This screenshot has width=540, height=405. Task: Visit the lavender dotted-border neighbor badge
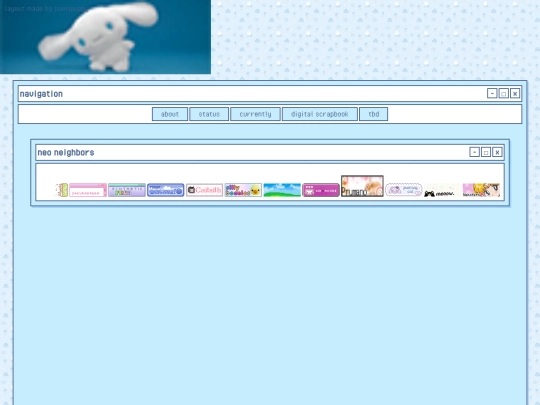[x=404, y=190]
